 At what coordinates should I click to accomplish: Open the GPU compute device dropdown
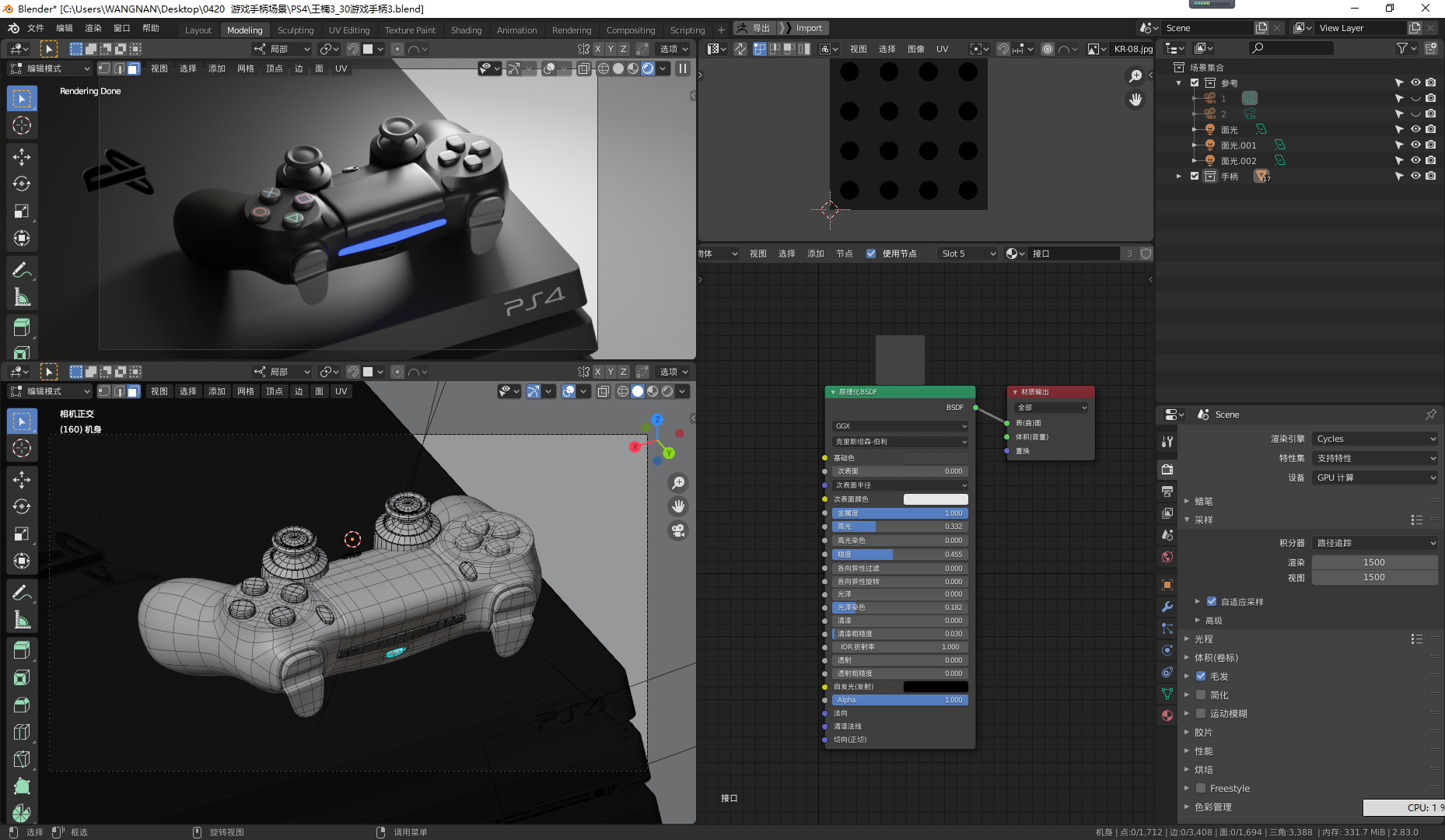click(x=1374, y=478)
